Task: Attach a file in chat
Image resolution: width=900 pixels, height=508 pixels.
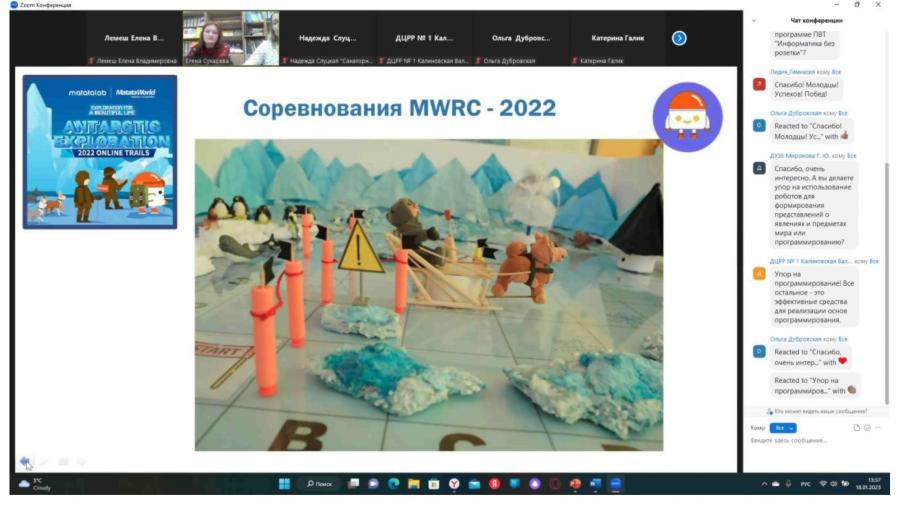Action: 856,428
